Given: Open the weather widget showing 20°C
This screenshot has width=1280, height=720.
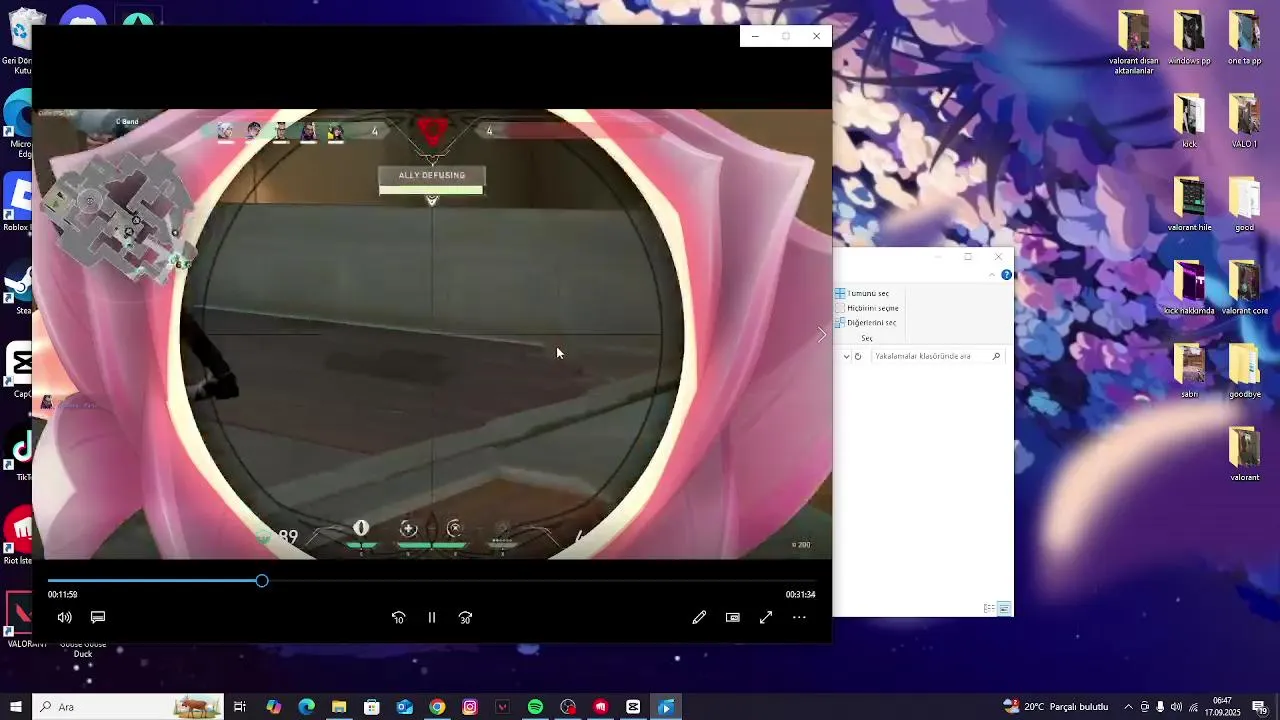Looking at the screenshot, I should point(1055,707).
